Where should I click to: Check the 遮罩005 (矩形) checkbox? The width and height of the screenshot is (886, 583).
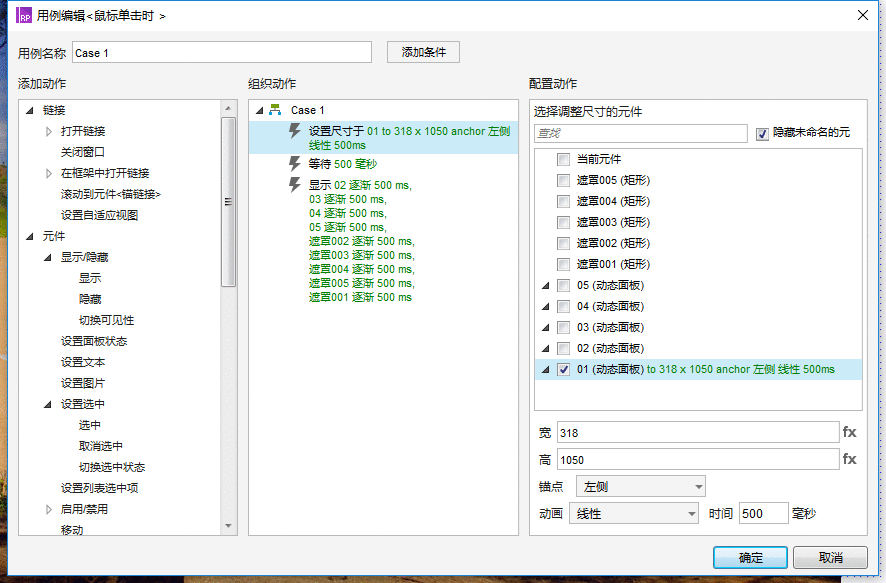click(563, 180)
